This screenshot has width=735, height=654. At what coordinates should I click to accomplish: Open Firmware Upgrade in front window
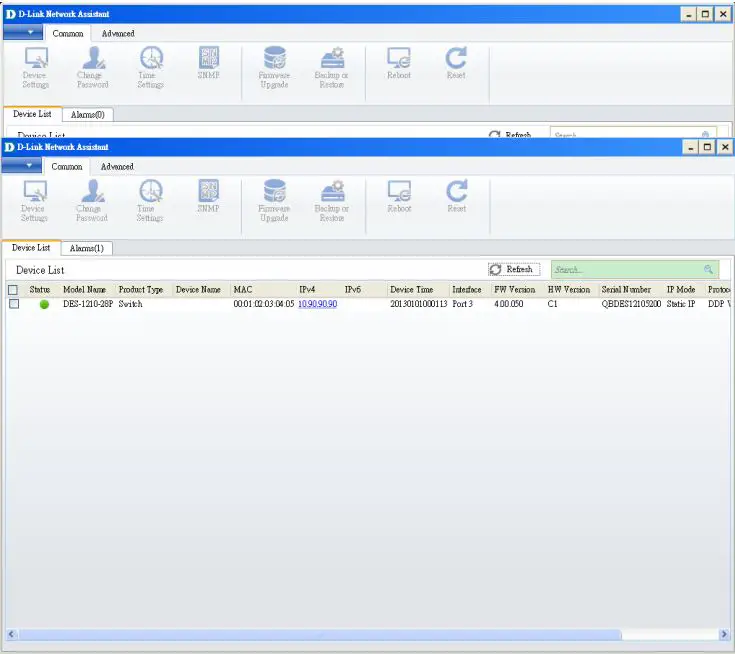(274, 201)
